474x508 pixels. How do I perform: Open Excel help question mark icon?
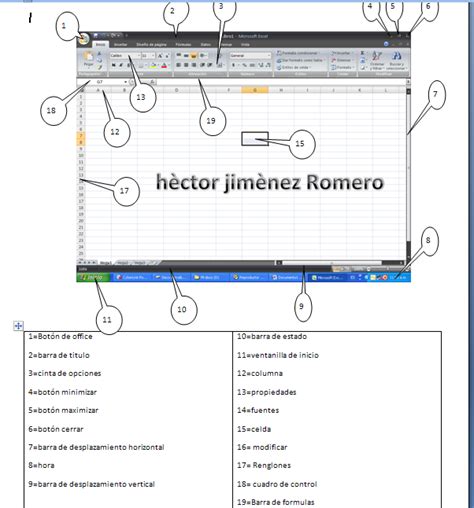tap(386, 44)
